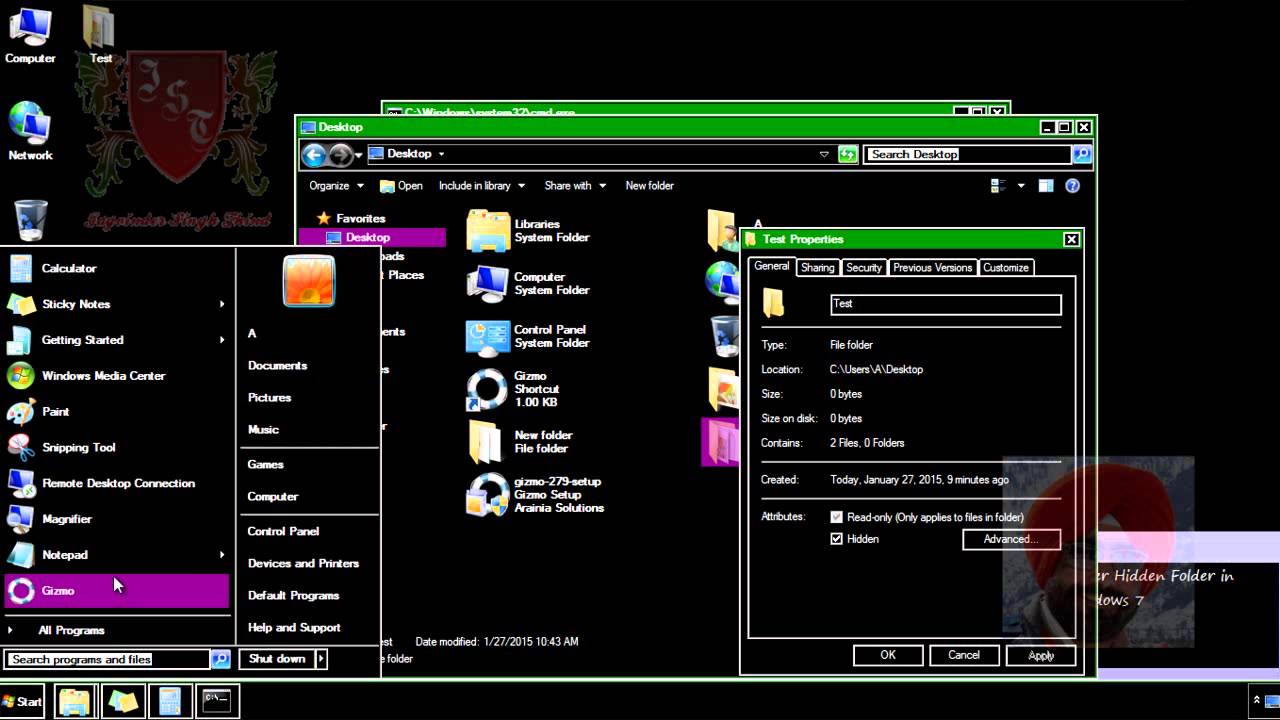Screen dimensions: 1280x720
Task: Expand Notepad jump list arrow
Action: [222, 555]
